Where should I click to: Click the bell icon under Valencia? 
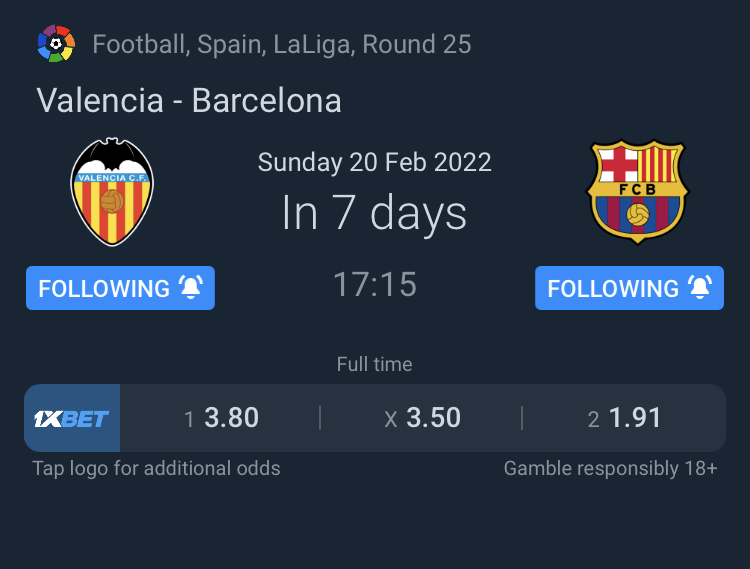click(190, 288)
